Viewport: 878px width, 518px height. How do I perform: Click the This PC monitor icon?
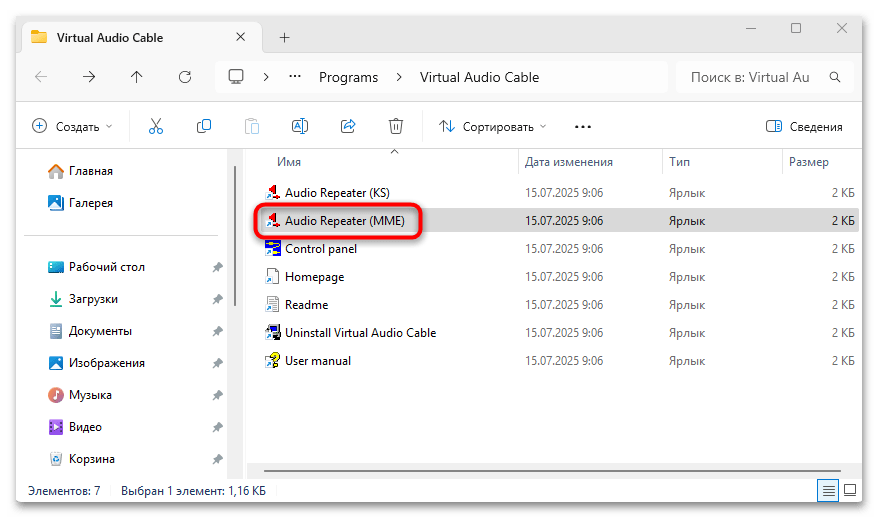pyautogui.click(x=236, y=77)
